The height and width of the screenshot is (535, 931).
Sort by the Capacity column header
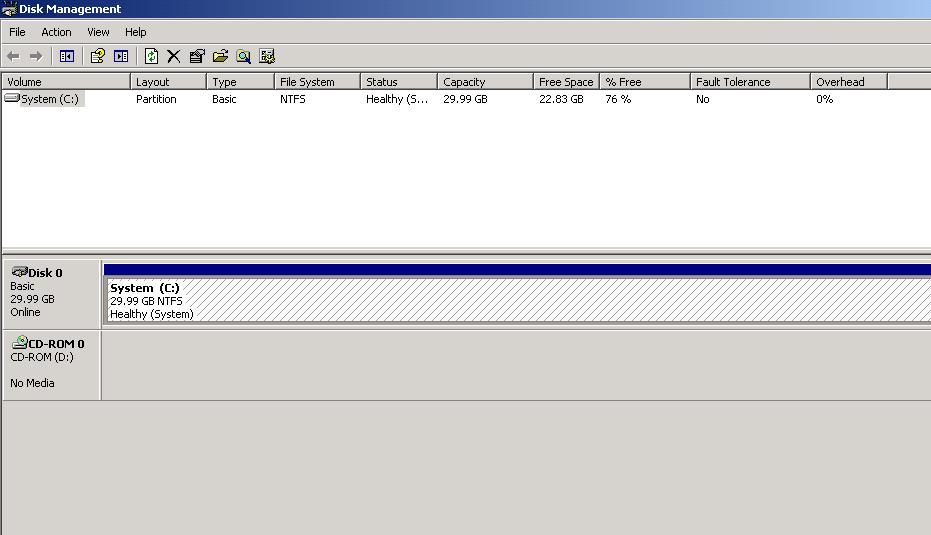(x=484, y=82)
